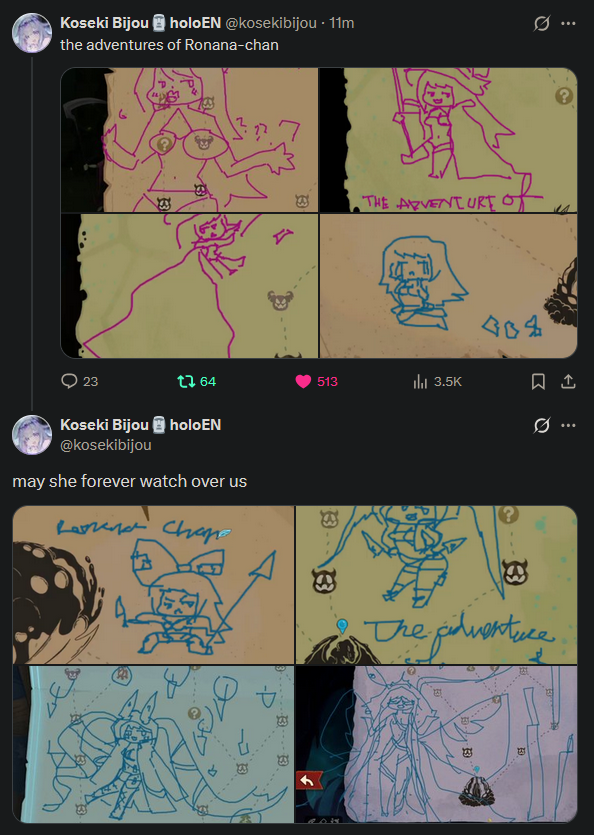Viewport: 594px width, 835px height.
Task: Open the more options menu on first post
Action: point(568,23)
